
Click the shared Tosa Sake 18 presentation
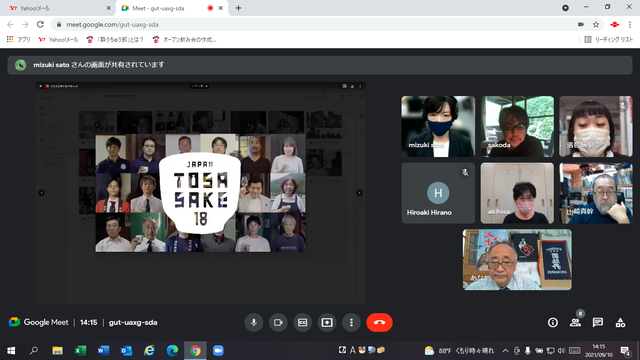coord(200,193)
